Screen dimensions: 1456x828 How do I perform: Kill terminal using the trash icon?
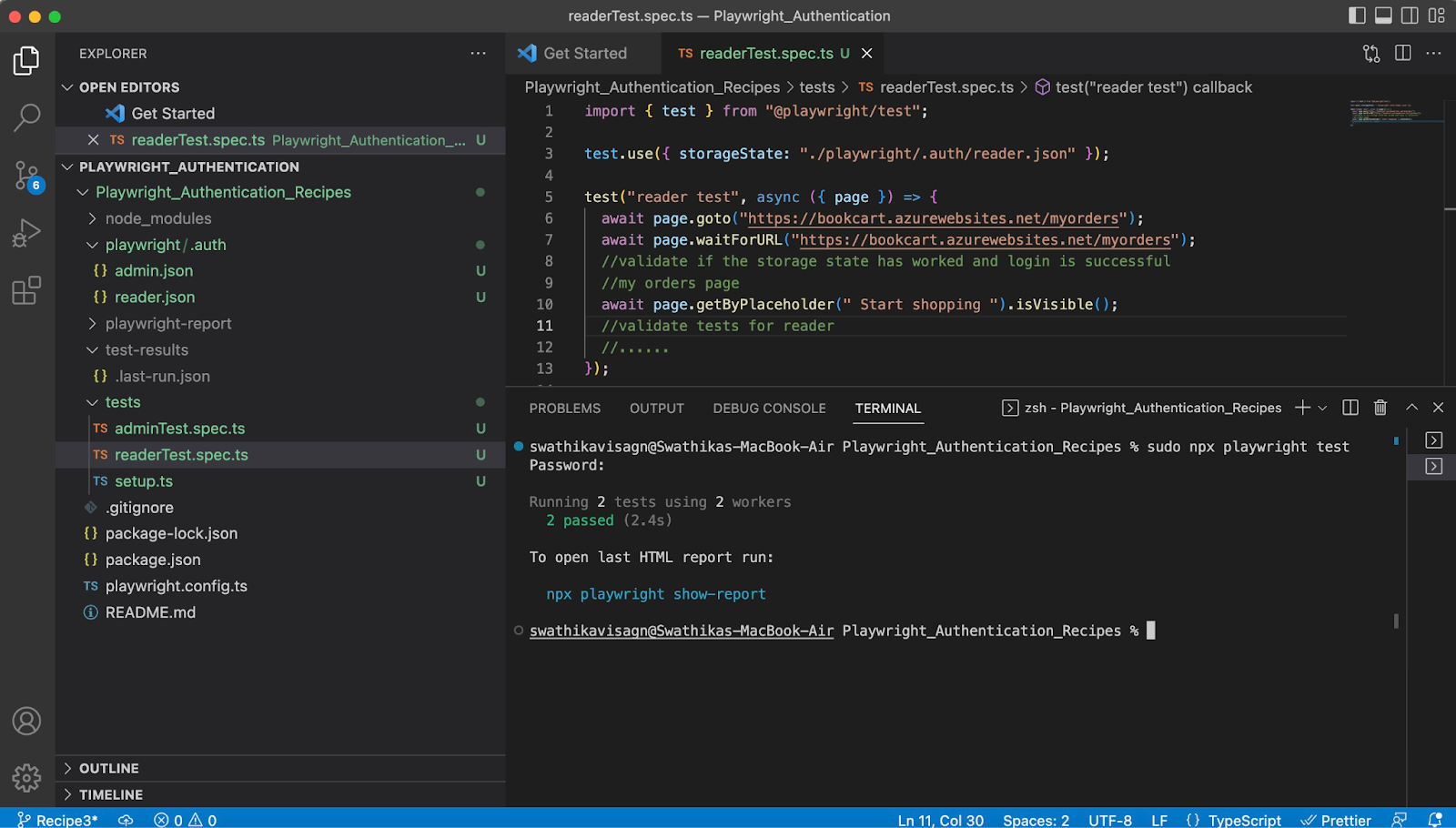click(1380, 408)
